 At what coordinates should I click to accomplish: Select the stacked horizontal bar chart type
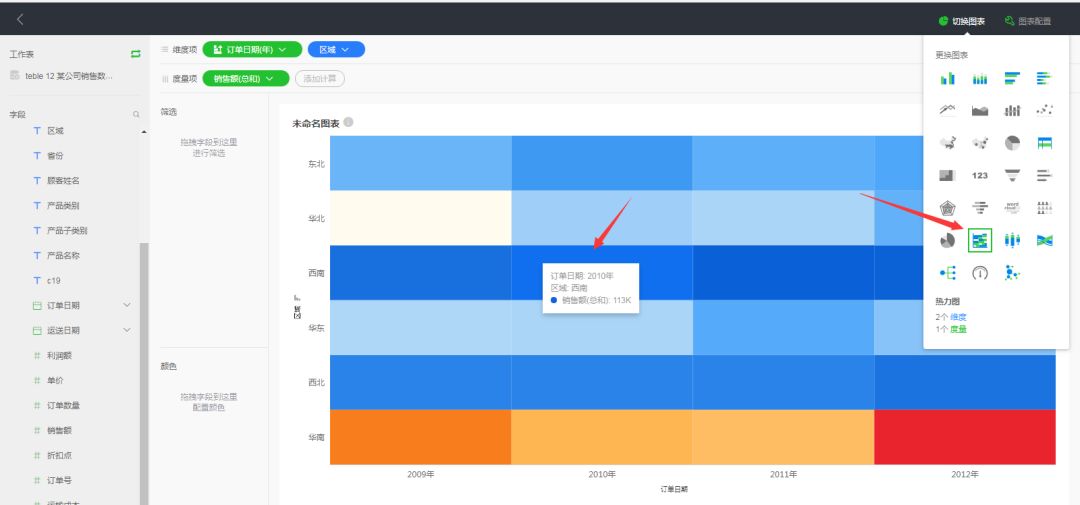coord(1044,79)
